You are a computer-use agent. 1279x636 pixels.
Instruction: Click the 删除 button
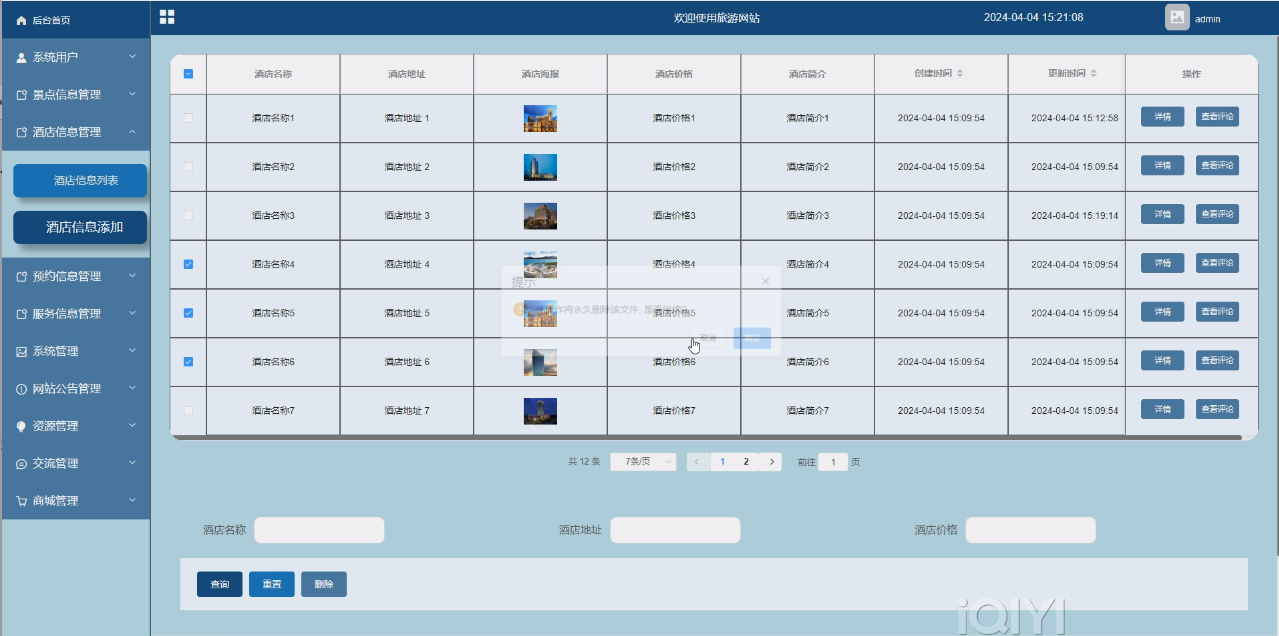324,584
